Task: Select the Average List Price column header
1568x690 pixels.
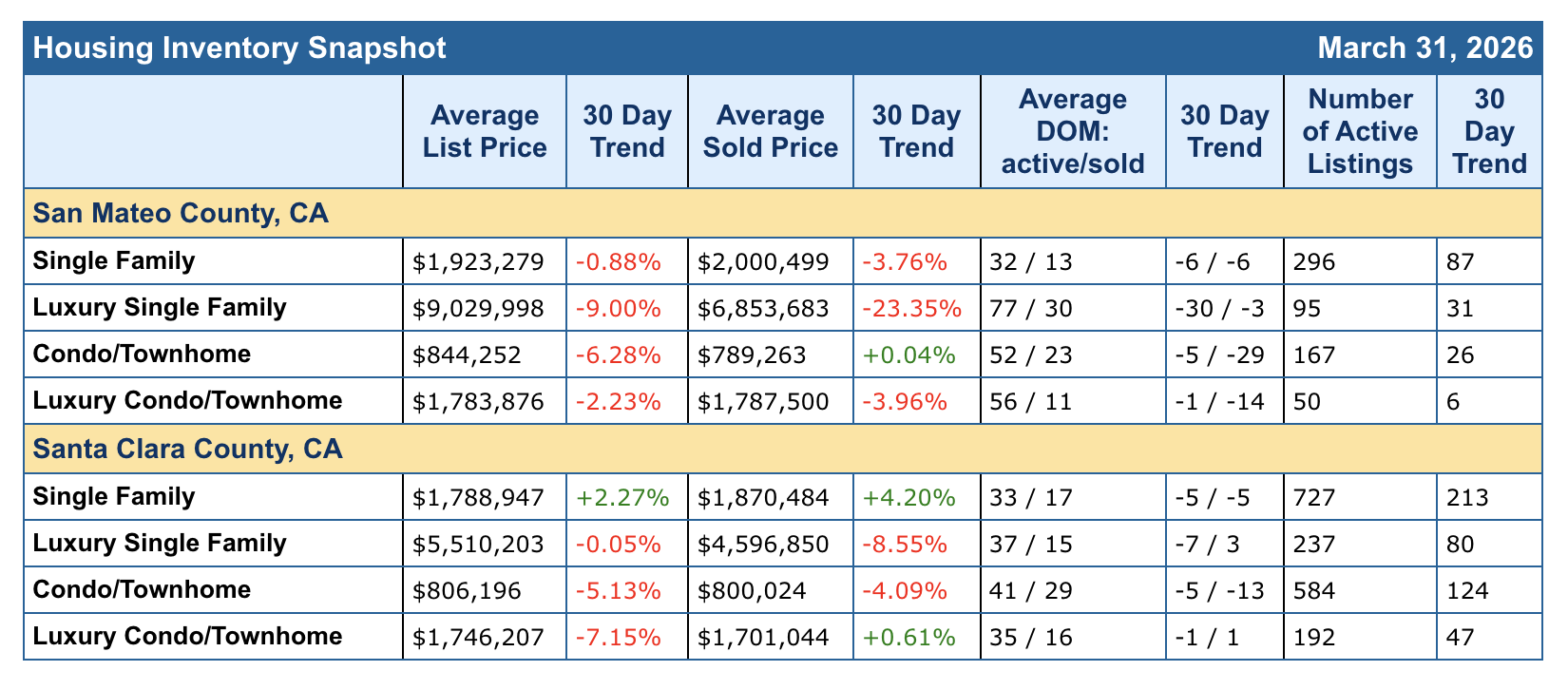Action: pos(485,131)
